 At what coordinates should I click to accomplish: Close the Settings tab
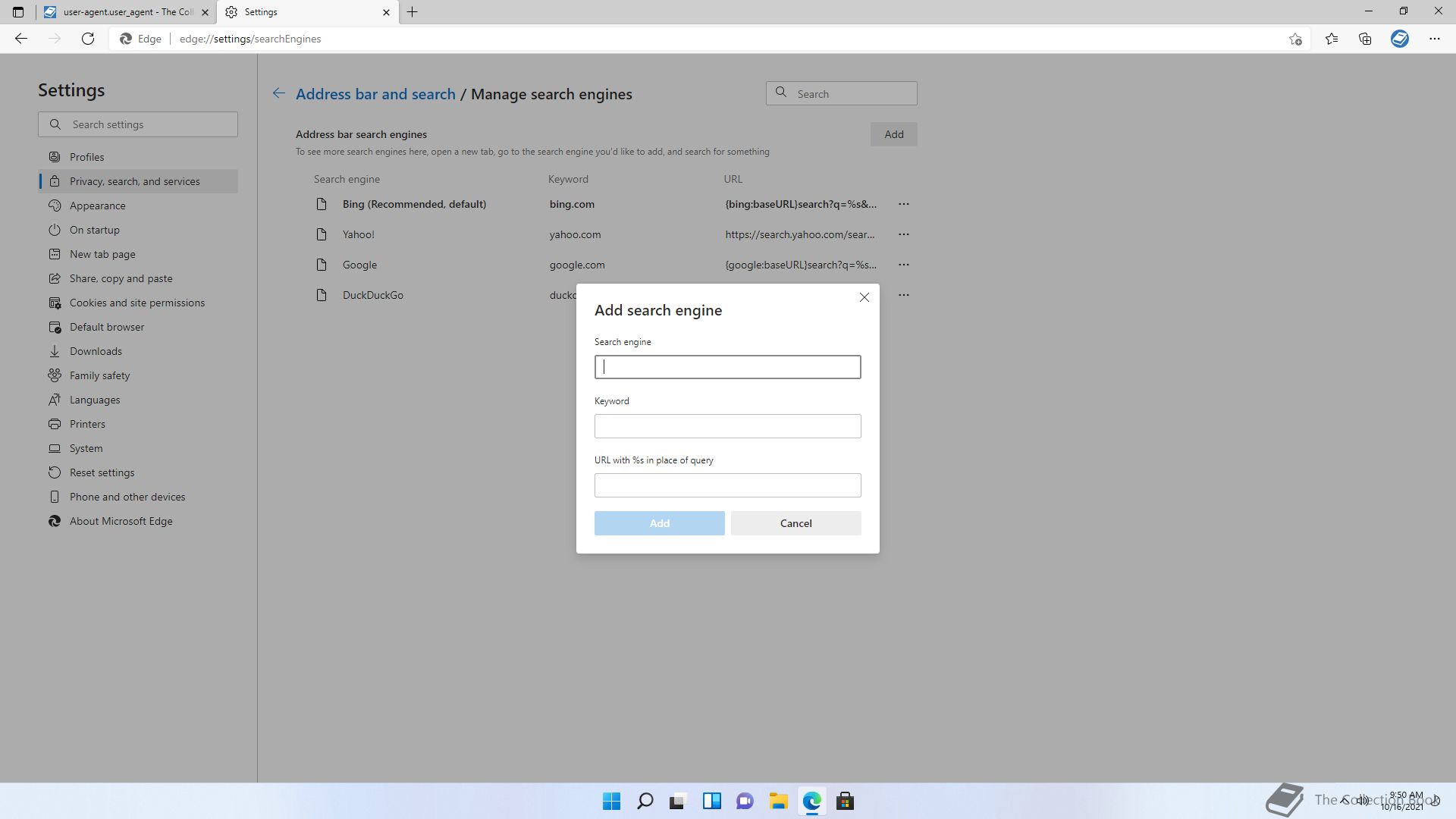pyautogui.click(x=386, y=12)
